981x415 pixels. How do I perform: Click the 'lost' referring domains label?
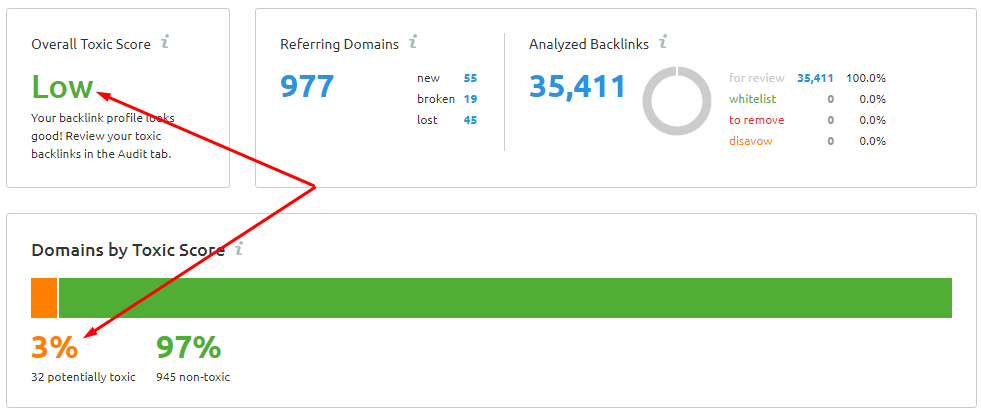pos(427,120)
